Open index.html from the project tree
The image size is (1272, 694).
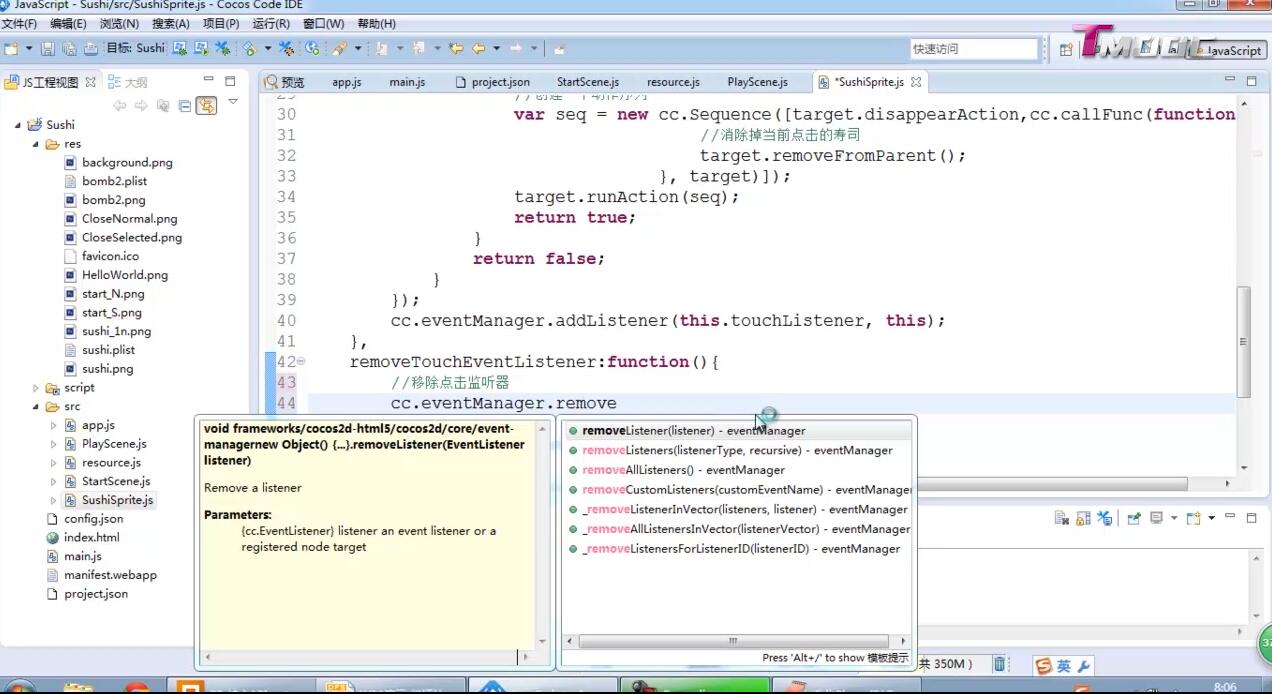click(x=91, y=537)
